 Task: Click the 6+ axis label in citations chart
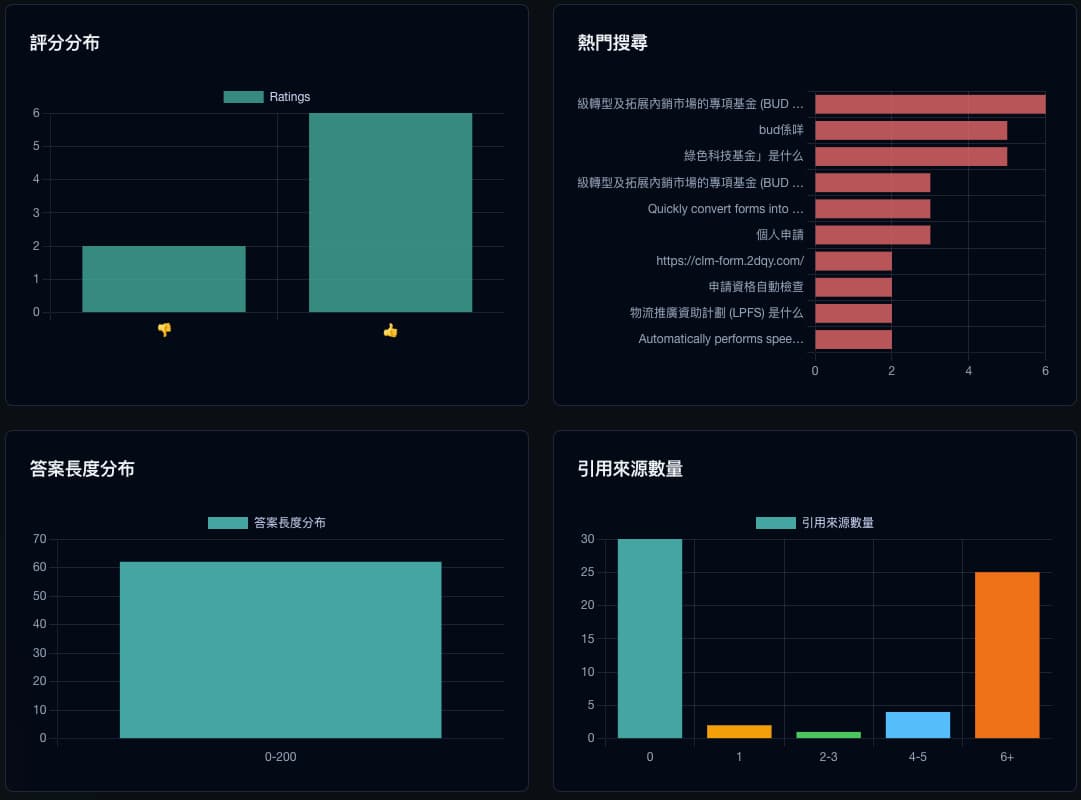tap(1007, 757)
